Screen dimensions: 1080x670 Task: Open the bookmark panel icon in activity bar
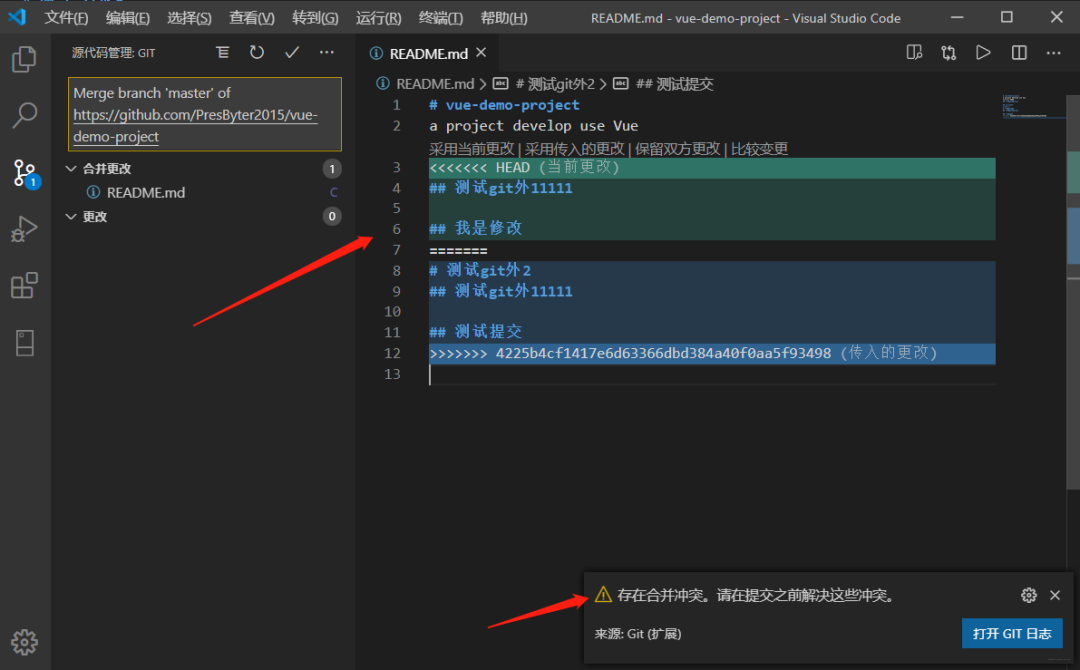coord(25,342)
